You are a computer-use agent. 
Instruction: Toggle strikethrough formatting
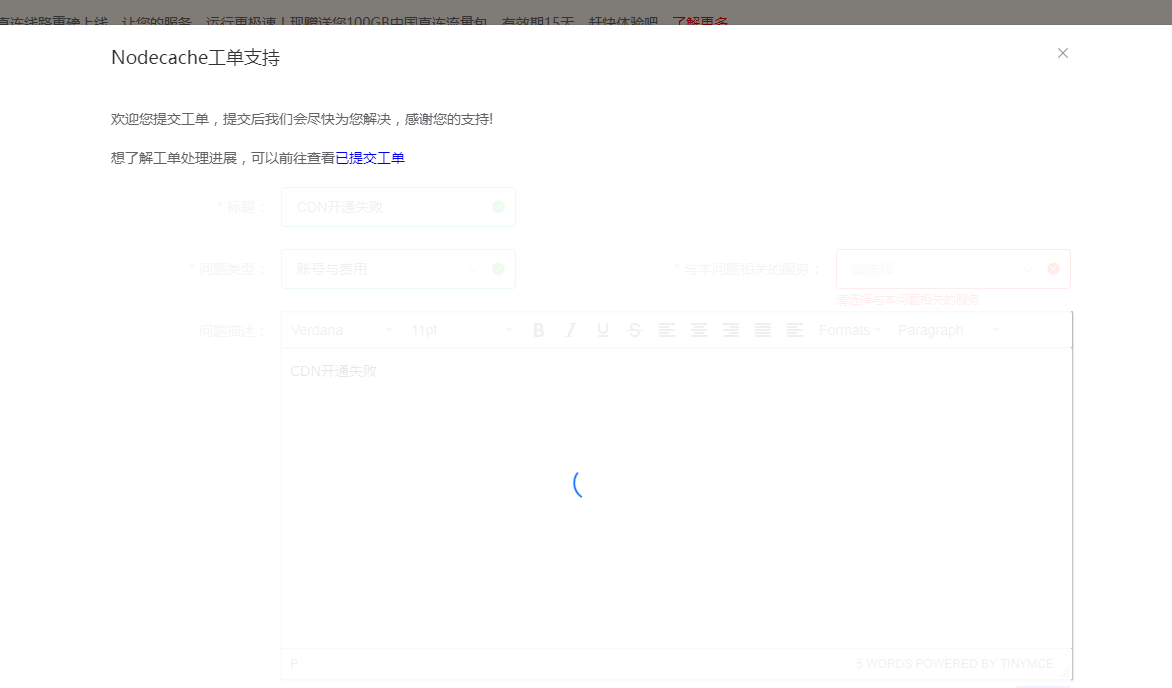[635, 331]
